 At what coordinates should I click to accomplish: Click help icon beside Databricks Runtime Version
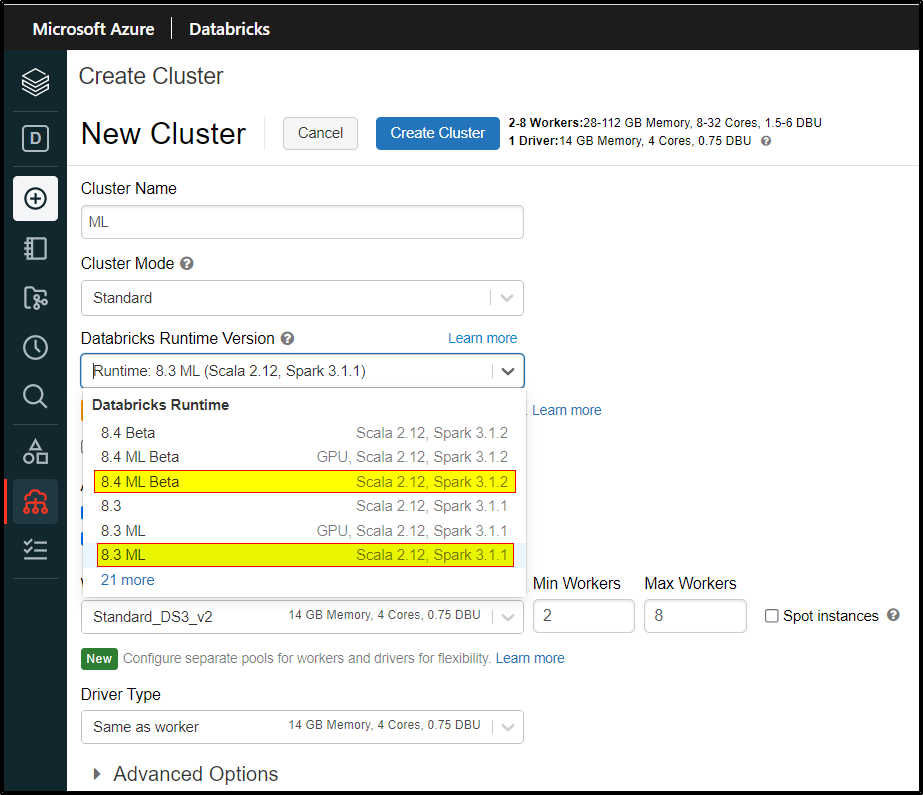tap(287, 338)
